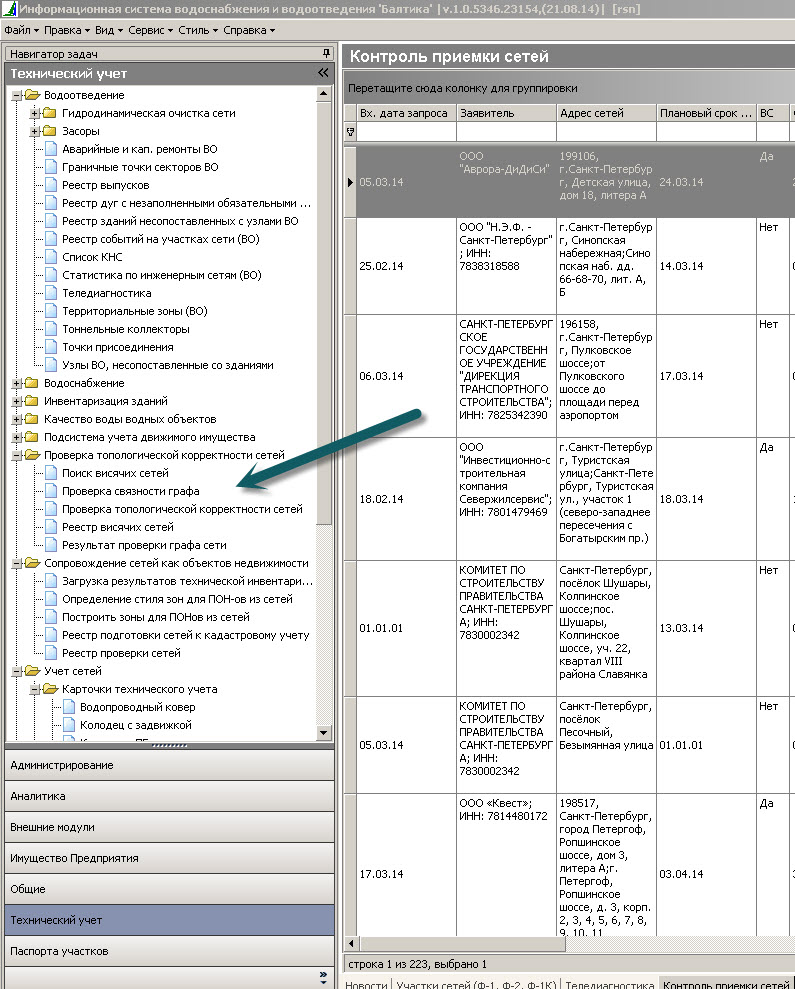Screen dimensions: 795x989
Task: Click tree scrollbar up arrow
Action: point(324,94)
